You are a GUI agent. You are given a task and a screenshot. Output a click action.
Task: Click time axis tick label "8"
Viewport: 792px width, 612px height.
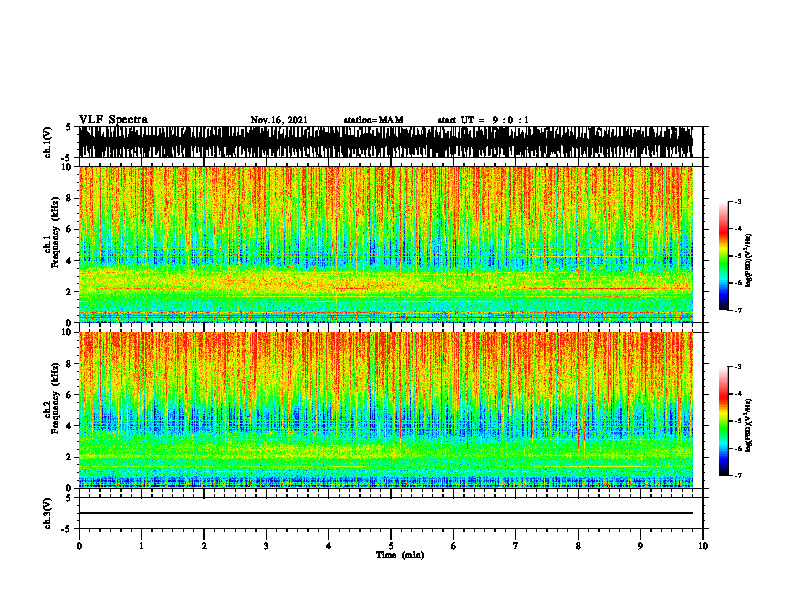coord(578,546)
